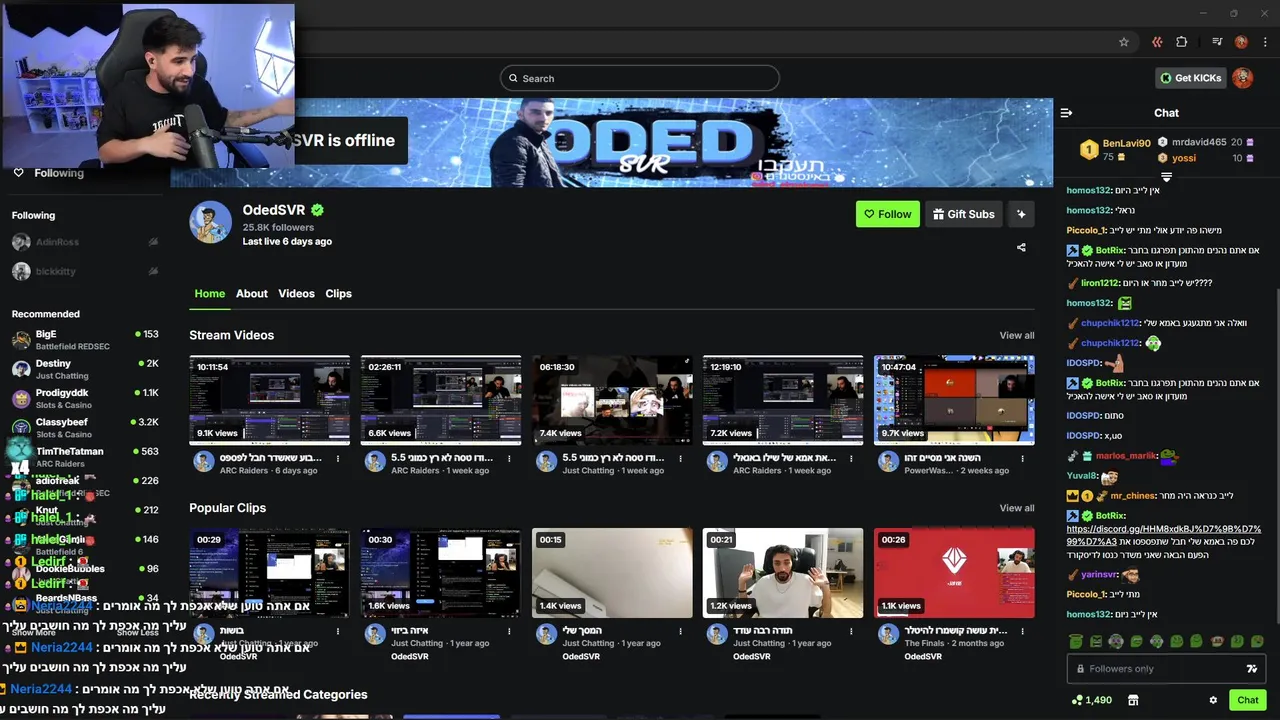This screenshot has height=720, width=1280.
Task: Open the Kick user avatar menu beside Get KICKs
Action: coord(1242,78)
